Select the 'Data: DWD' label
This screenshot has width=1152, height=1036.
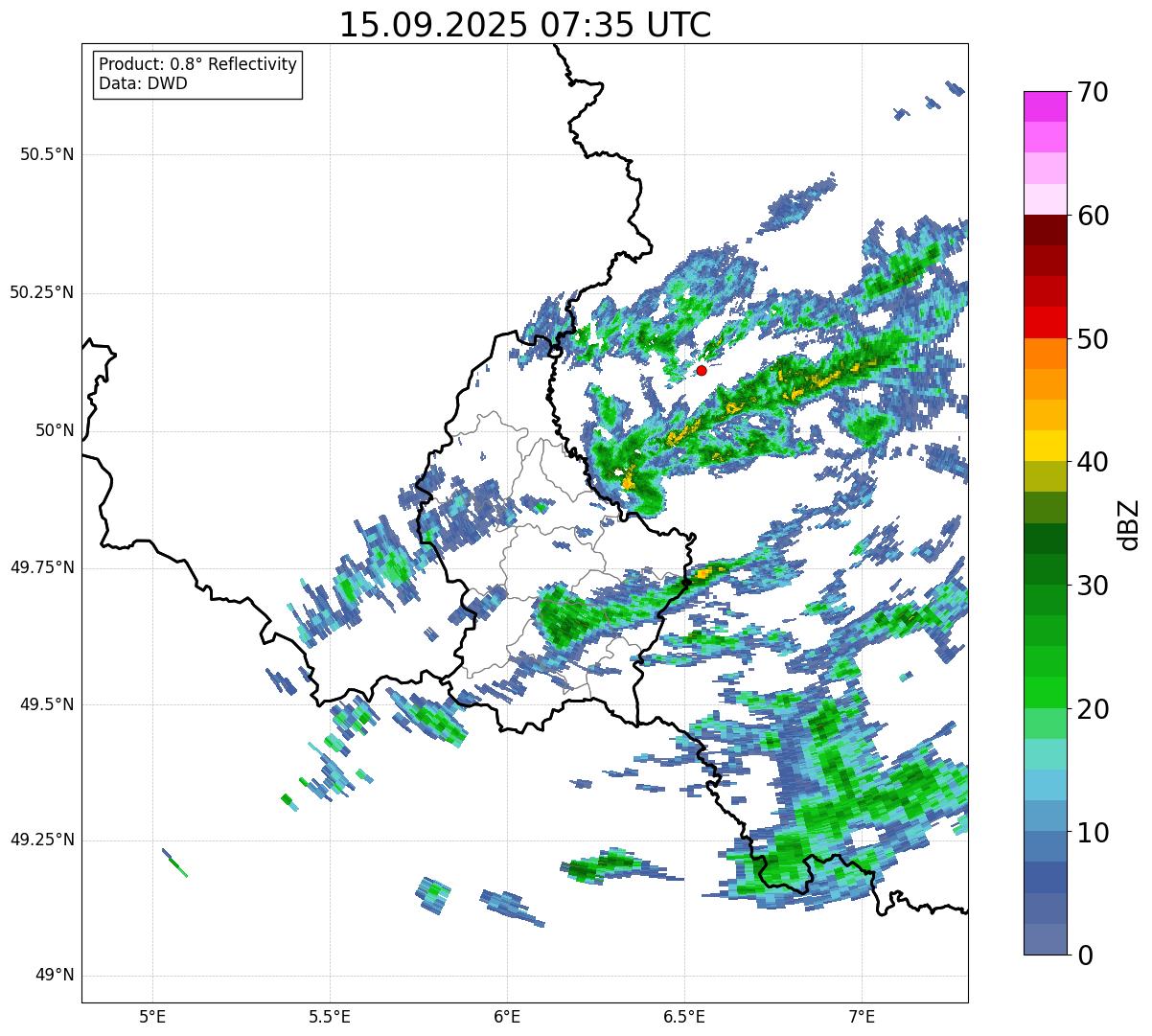(x=143, y=83)
